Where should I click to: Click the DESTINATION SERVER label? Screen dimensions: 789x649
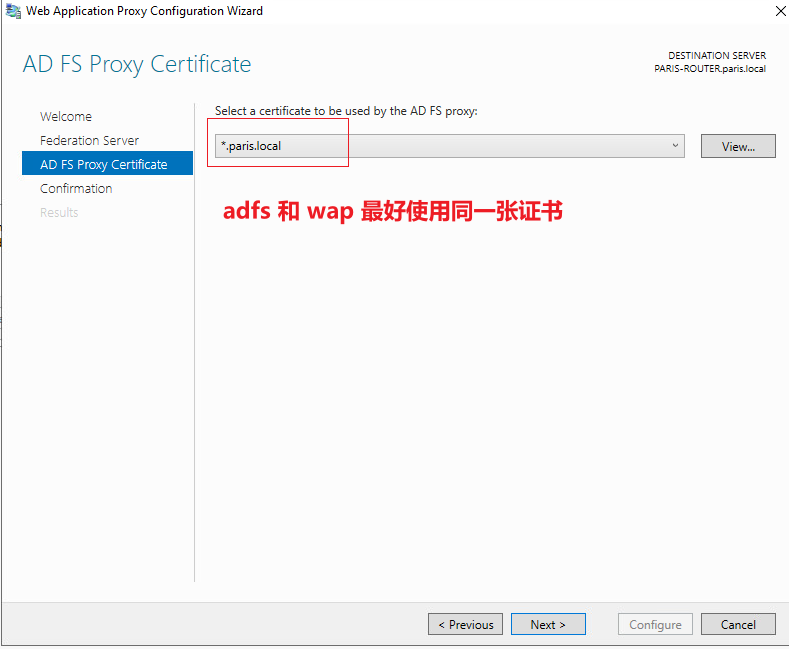pos(717,55)
